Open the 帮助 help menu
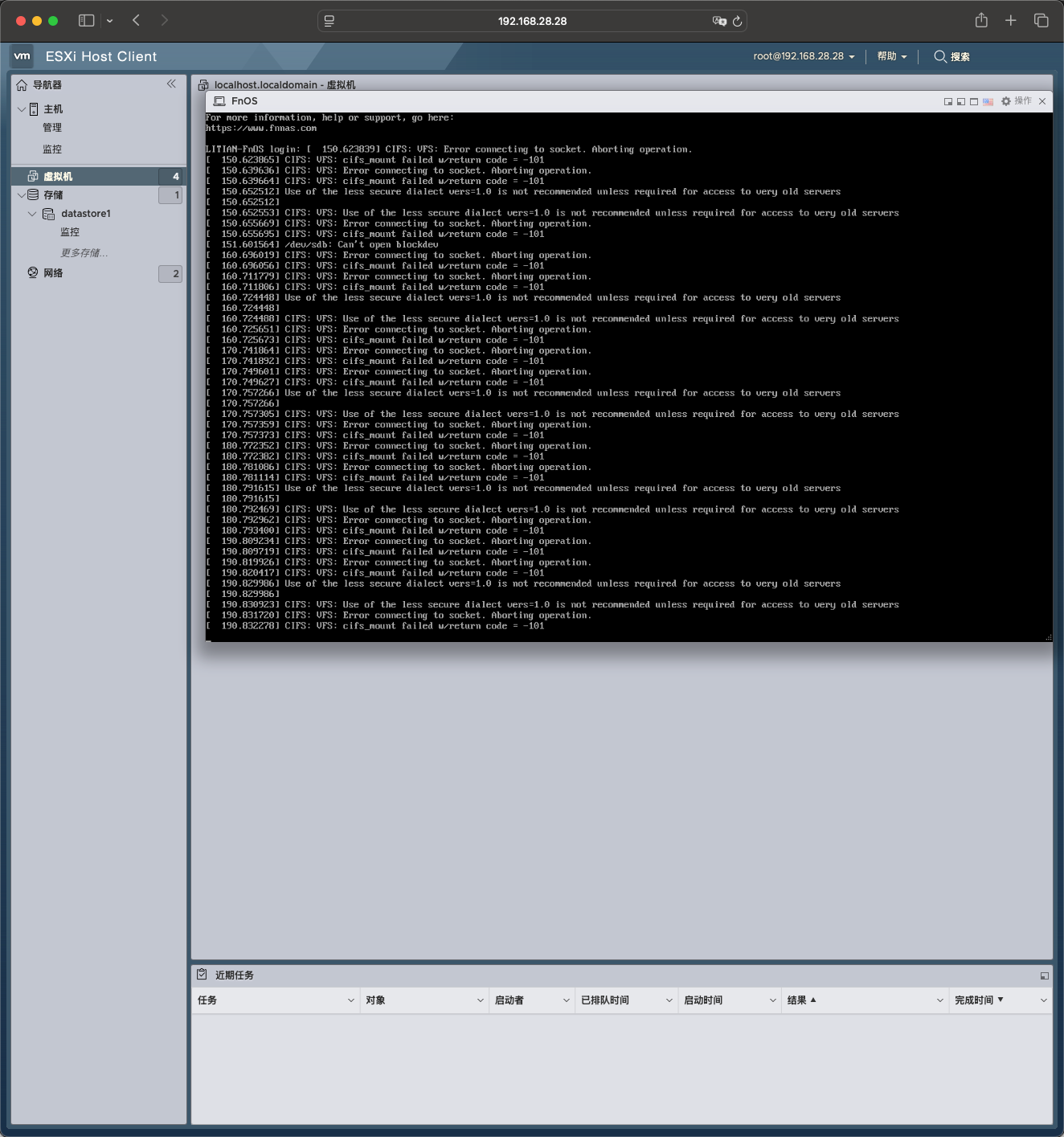Viewport: 1064px width, 1137px height. [891, 56]
